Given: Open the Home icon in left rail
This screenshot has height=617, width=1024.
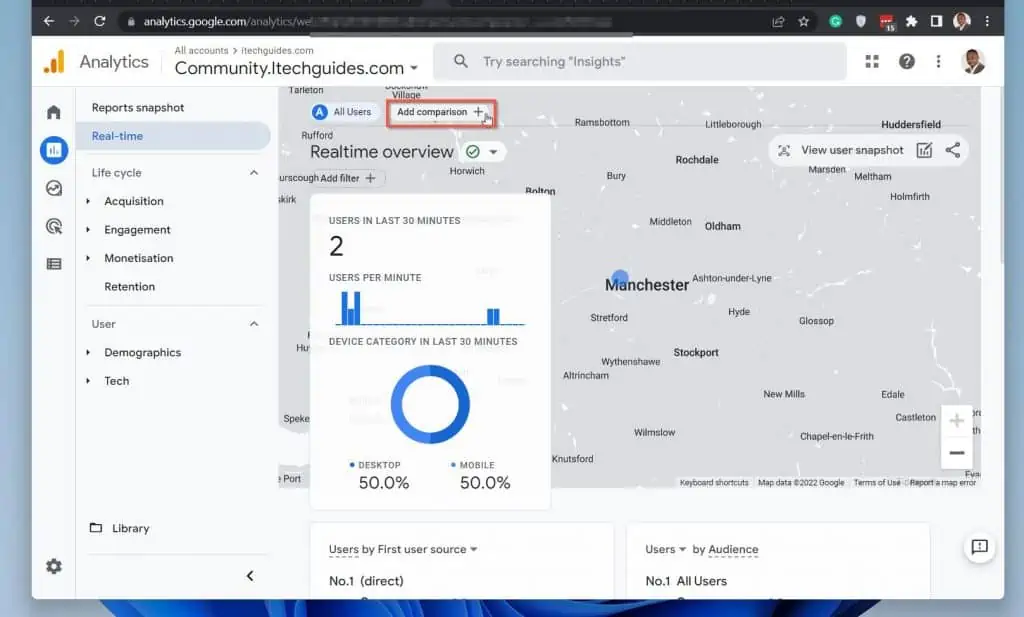Looking at the screenshot, I should click(x=54, y=112).
